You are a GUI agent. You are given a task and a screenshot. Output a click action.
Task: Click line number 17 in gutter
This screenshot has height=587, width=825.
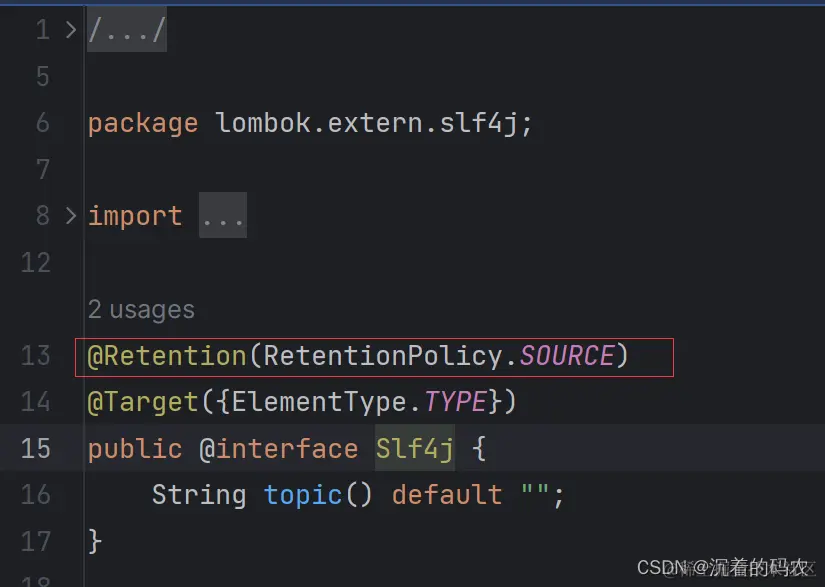pos(36,541)
